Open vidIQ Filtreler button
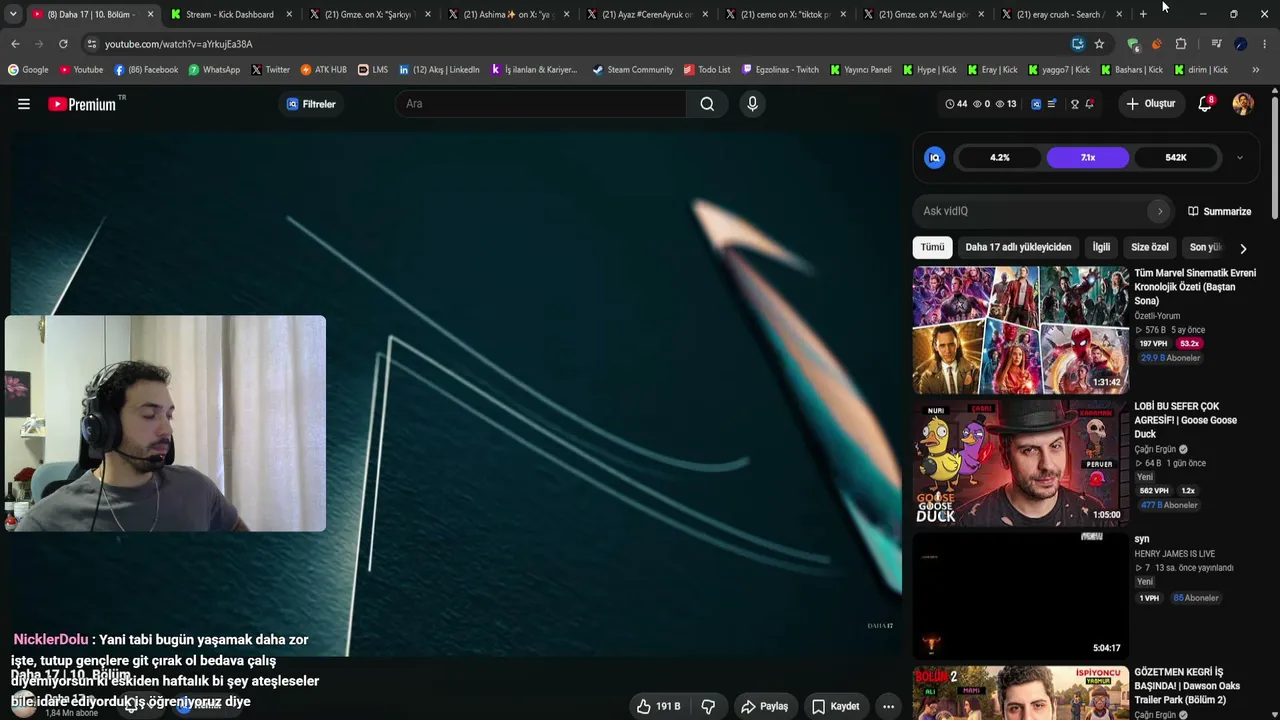Image resolution: width=1280 pixels, height=720 pixels. tap(311, 104)
